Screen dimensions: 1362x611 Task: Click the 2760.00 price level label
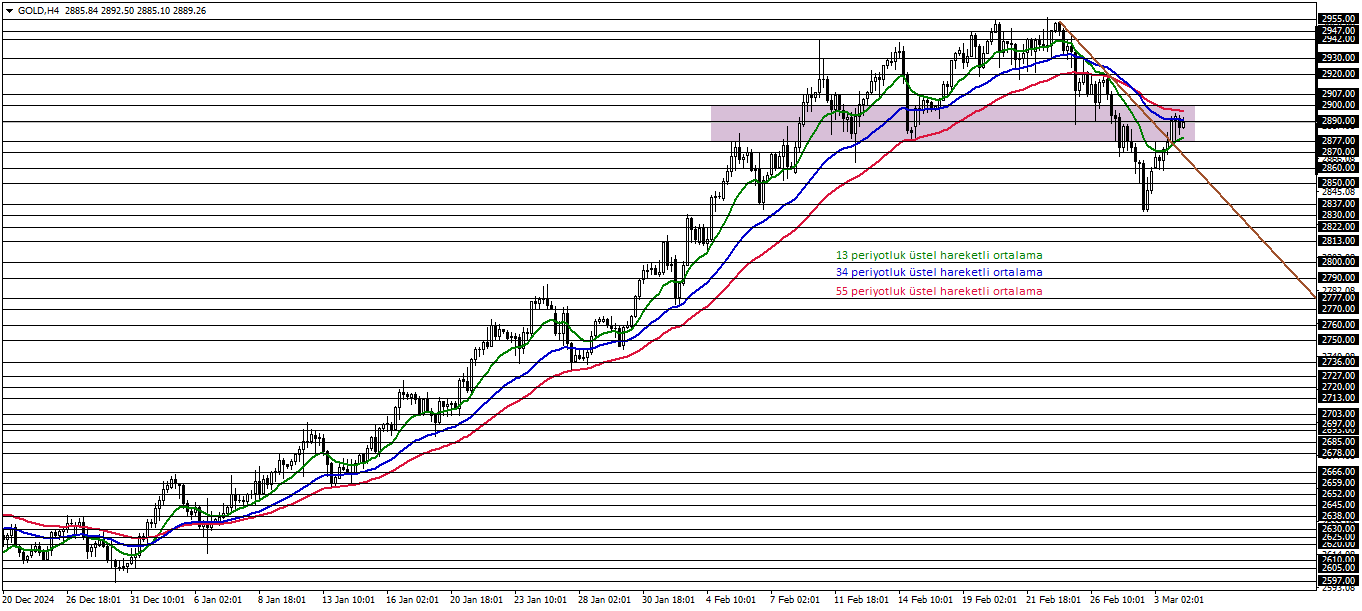pyautogui.click(x=1338, y=324)
